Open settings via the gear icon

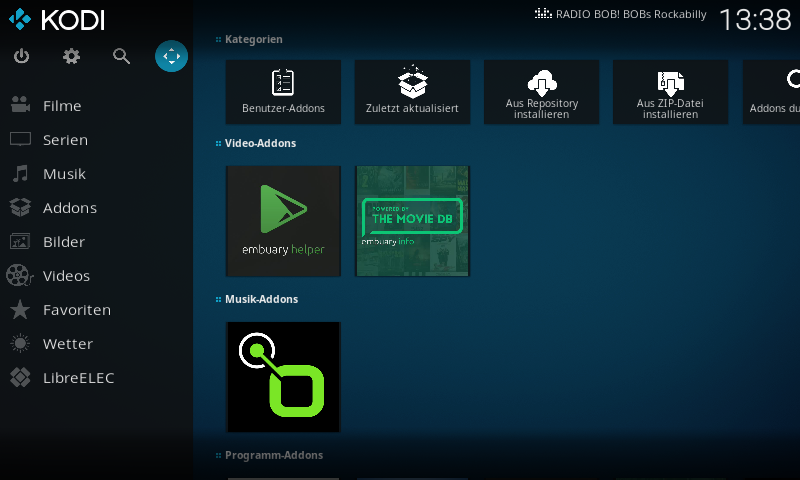tap(71, 56)
